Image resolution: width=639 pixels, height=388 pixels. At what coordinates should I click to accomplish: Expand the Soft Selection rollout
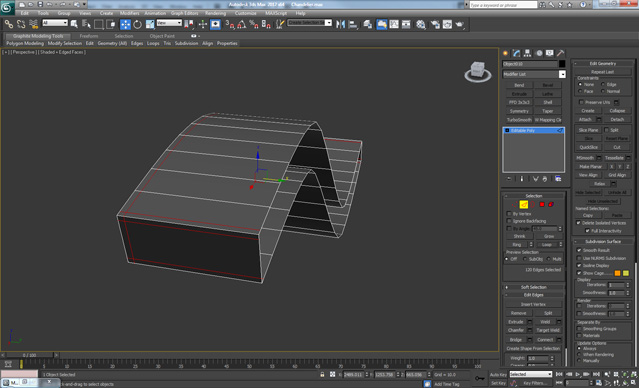533,287
